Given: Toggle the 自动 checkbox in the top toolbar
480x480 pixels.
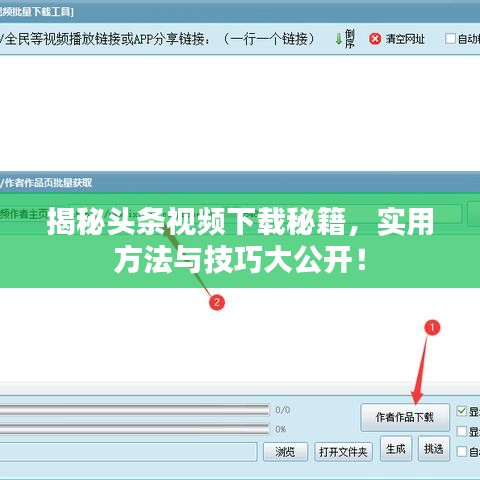Looking at the screenshot, I should (450, 39).
